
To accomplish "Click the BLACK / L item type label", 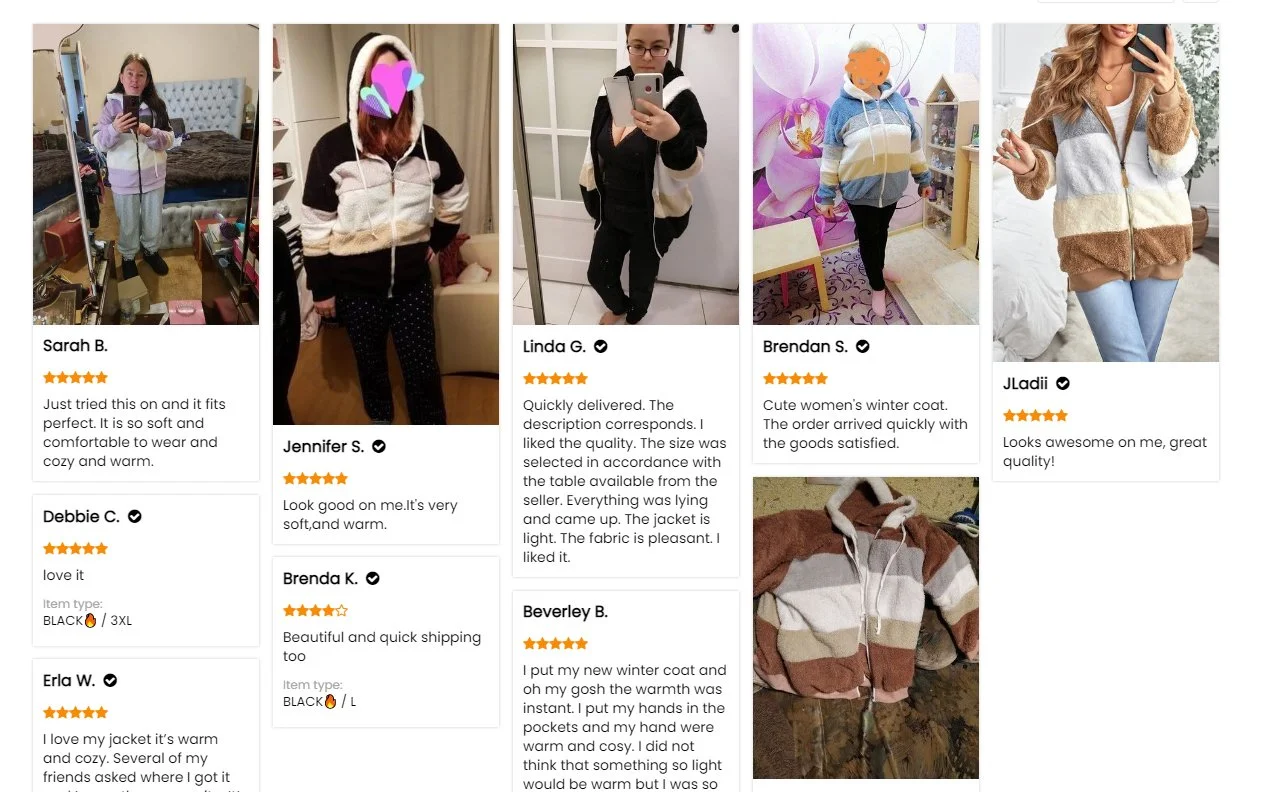I will tap(319, 701).
